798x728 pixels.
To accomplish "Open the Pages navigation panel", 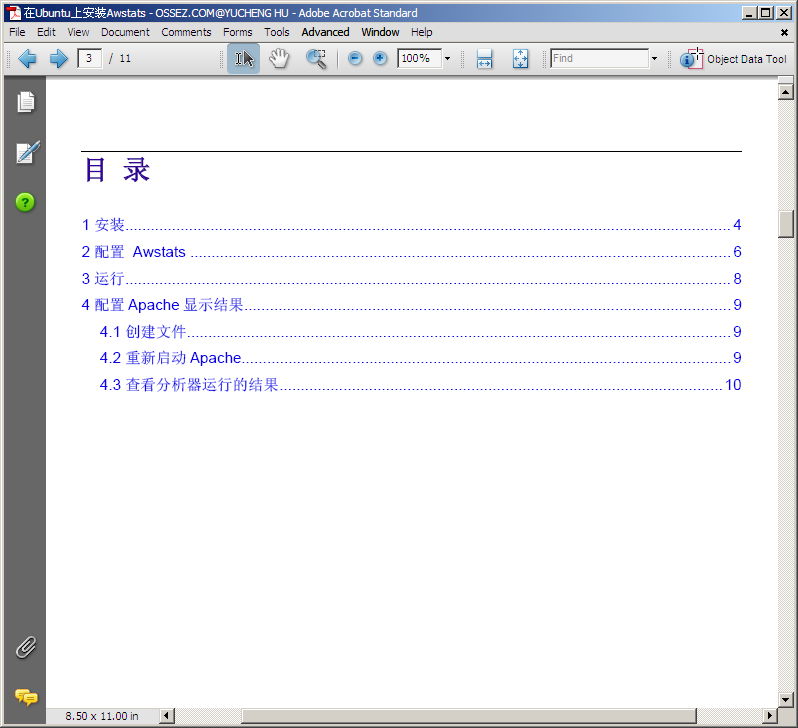I will (25, 102).
